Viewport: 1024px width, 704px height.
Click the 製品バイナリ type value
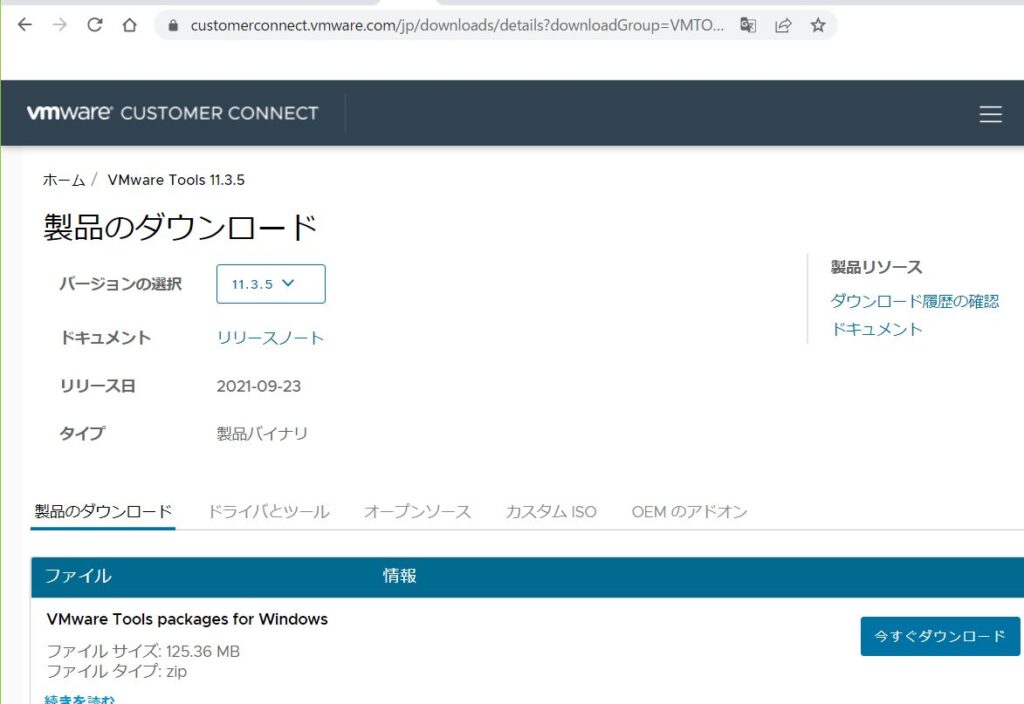(x=261, y=433)
